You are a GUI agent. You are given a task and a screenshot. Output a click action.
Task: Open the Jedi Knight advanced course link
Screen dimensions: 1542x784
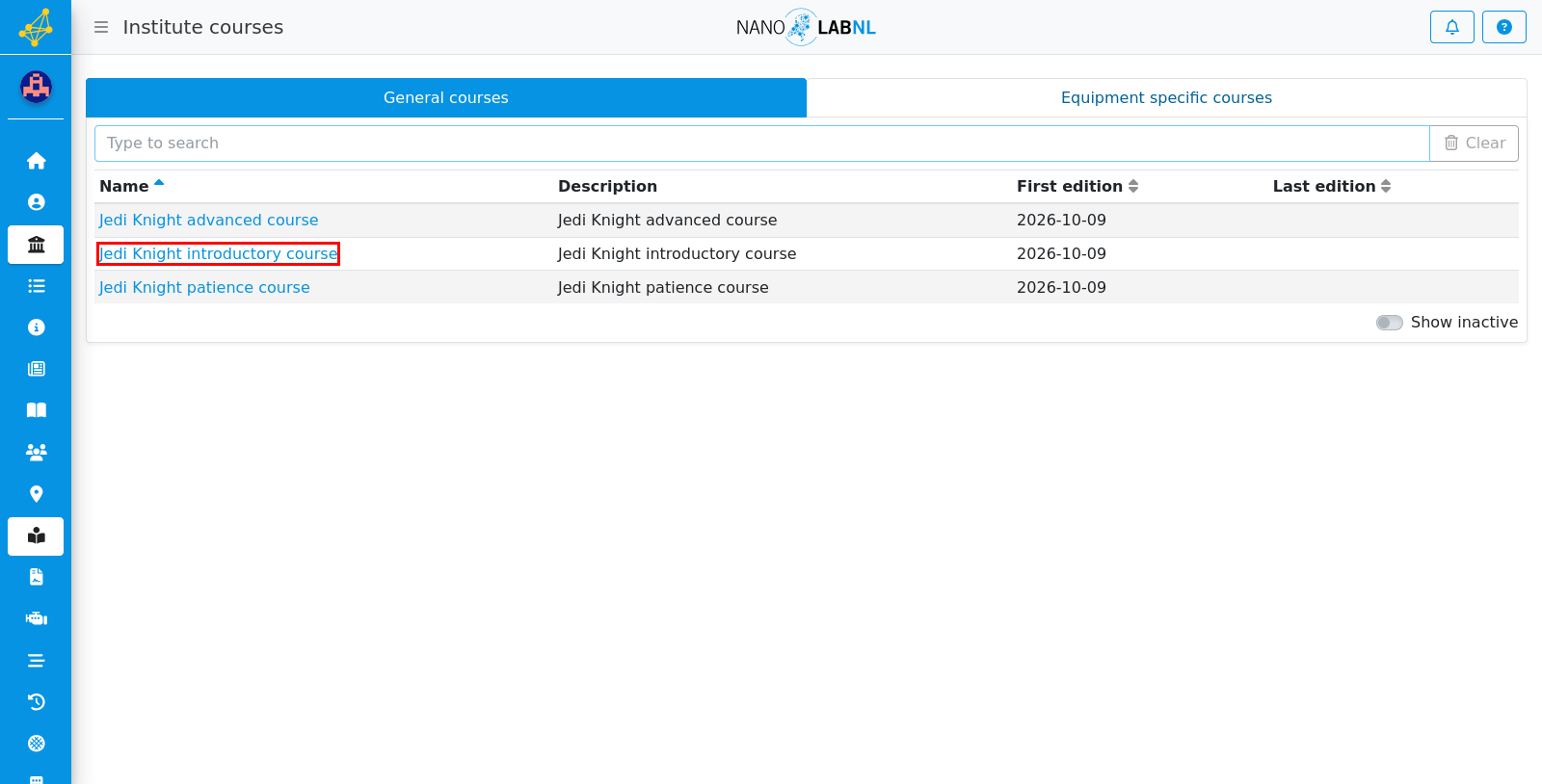click(208, 220)
